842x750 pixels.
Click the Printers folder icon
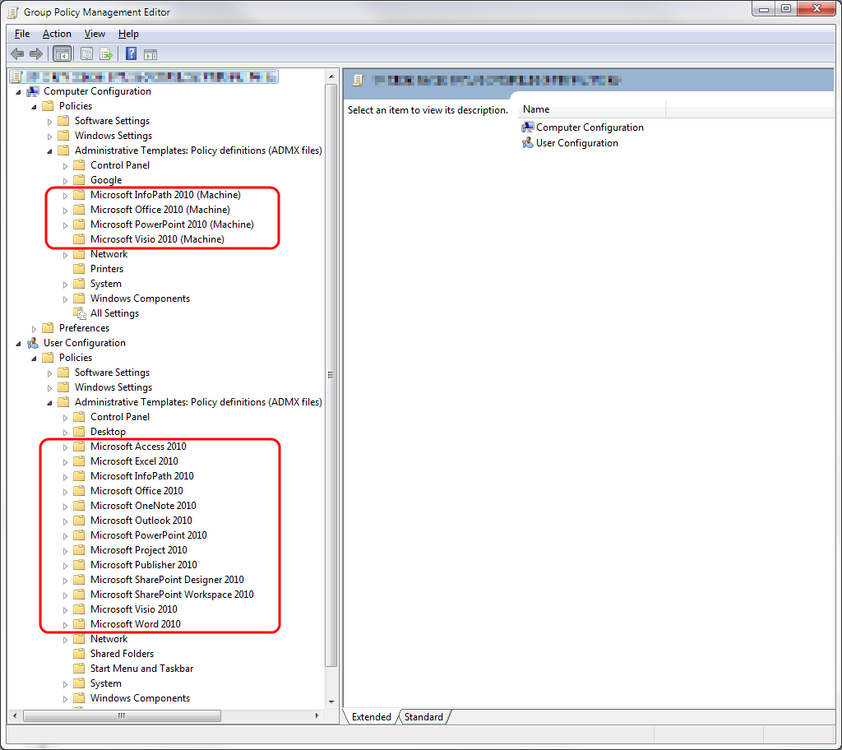click(79, 268)
